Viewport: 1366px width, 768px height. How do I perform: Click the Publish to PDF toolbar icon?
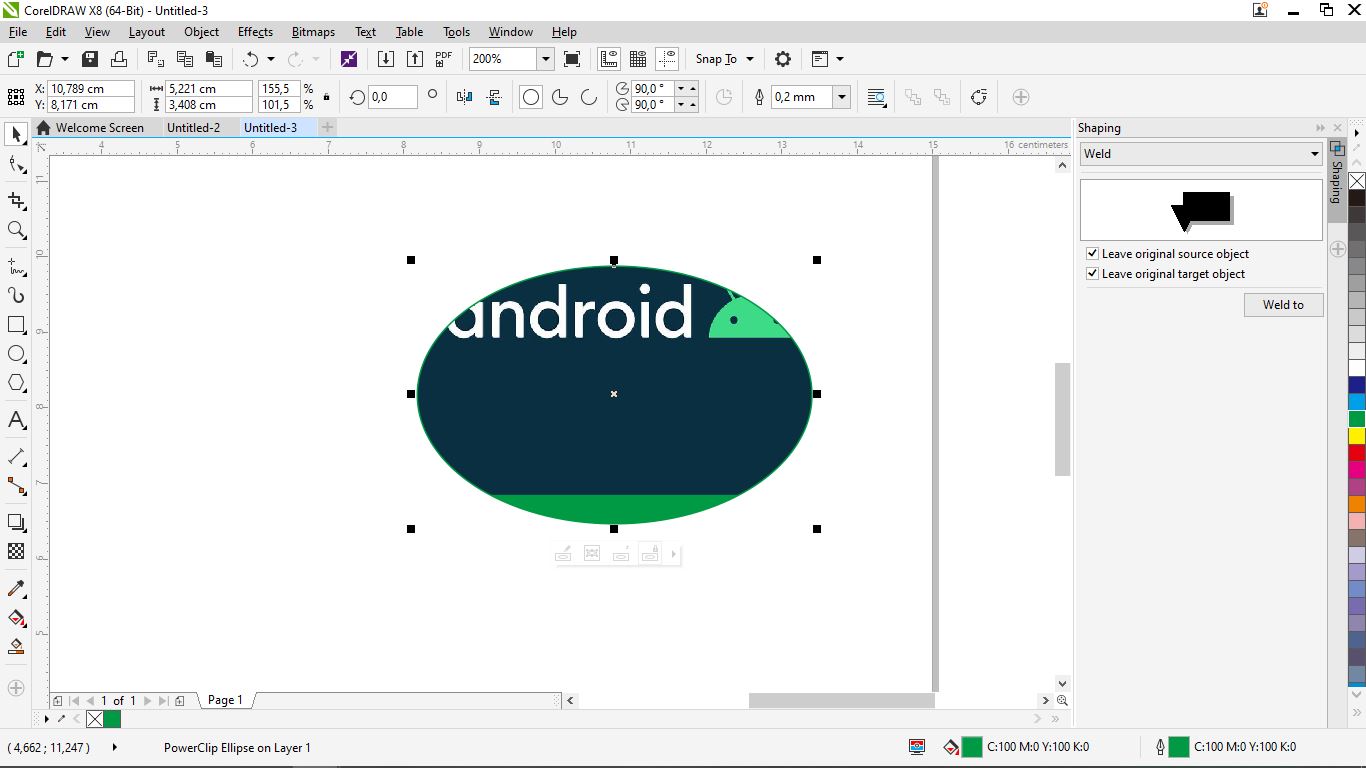(443, 58)
